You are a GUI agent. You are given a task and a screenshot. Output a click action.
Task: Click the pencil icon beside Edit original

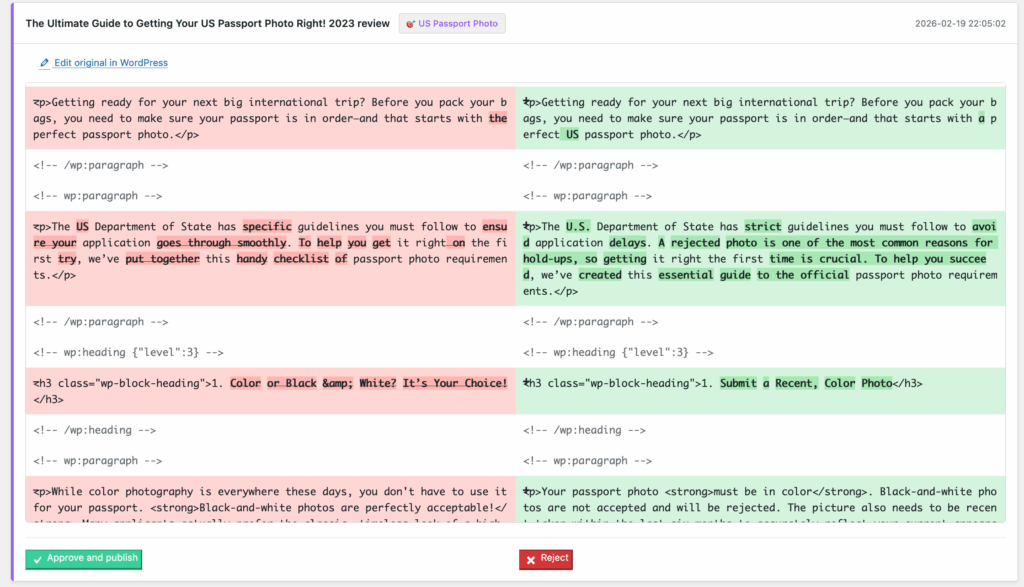point(44,62)
